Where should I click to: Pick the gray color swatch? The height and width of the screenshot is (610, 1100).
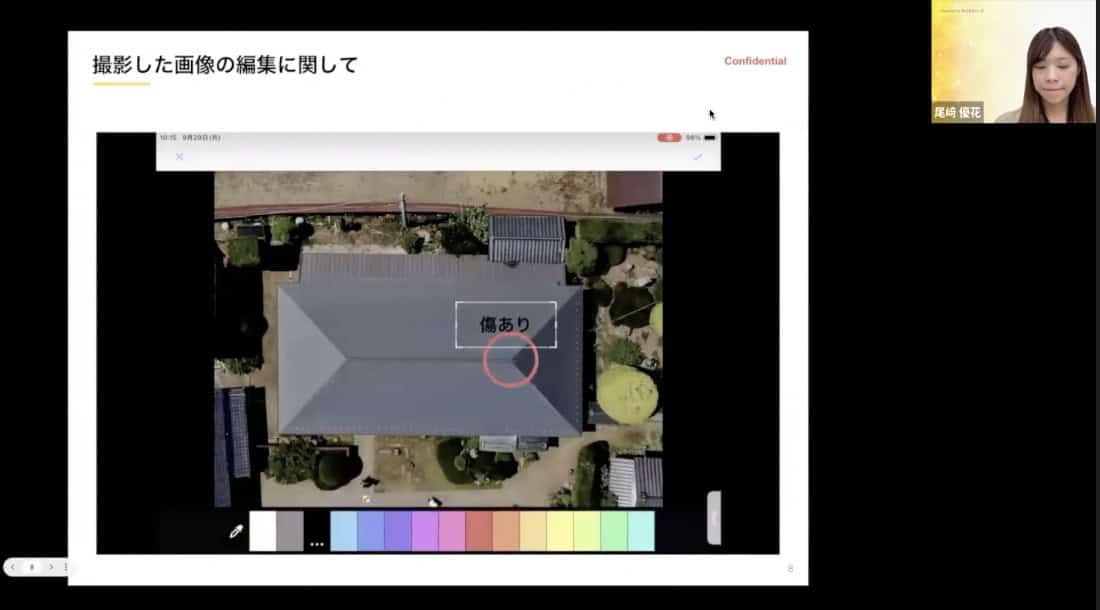coord(289,531)
